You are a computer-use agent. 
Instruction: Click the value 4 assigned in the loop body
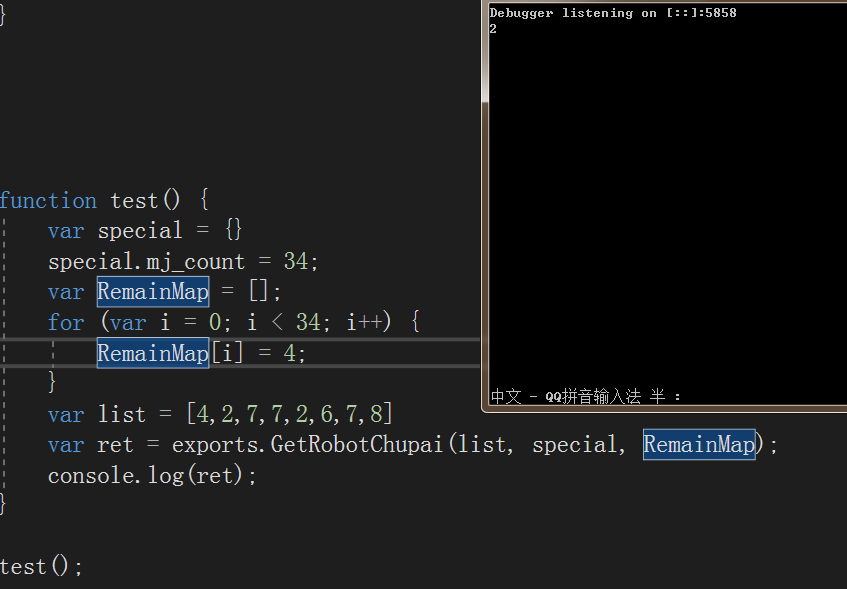[290, 353]
